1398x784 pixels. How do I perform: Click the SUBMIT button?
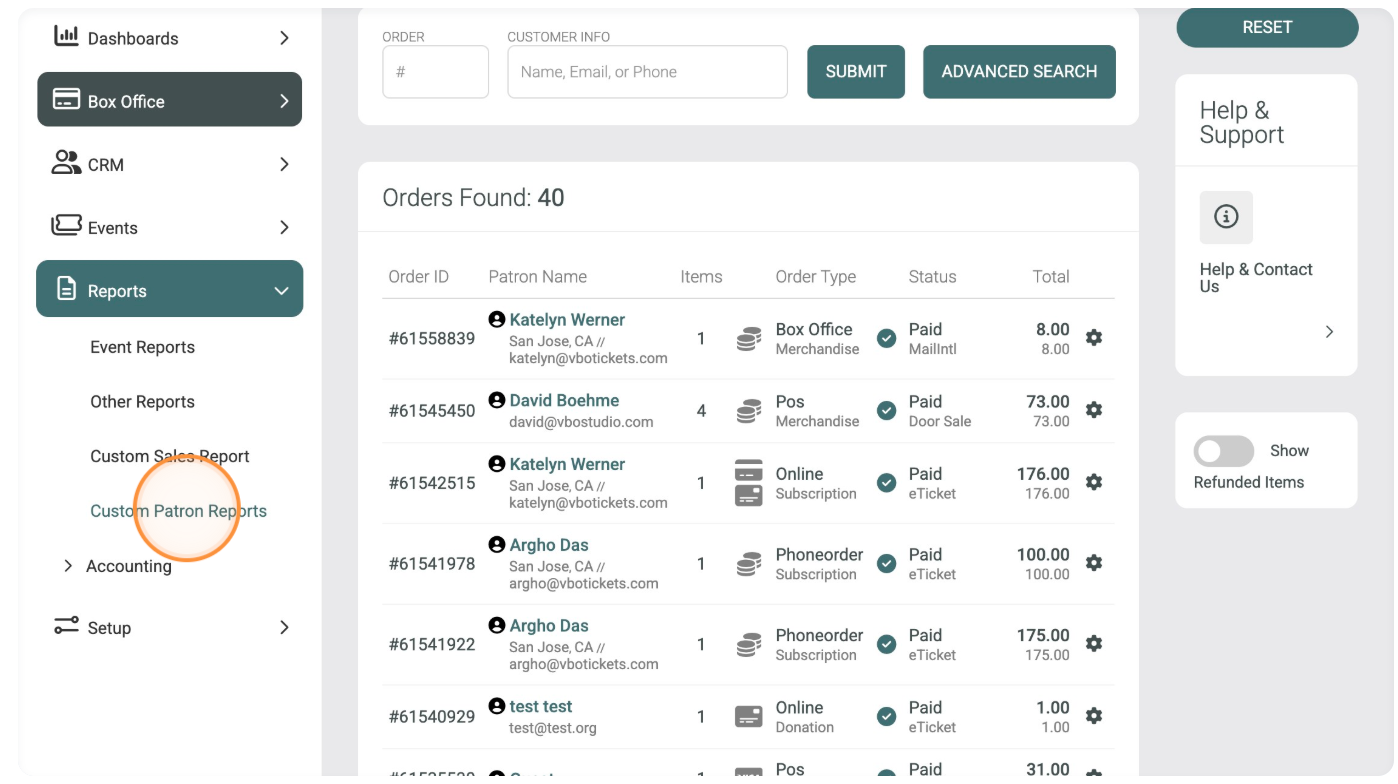(856, 71)
